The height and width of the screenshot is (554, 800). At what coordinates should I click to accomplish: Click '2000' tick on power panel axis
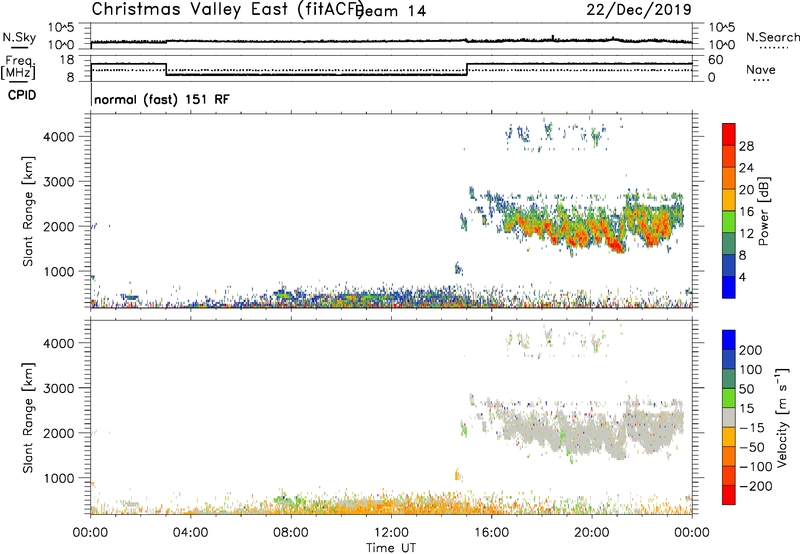[x=59, y=226]
